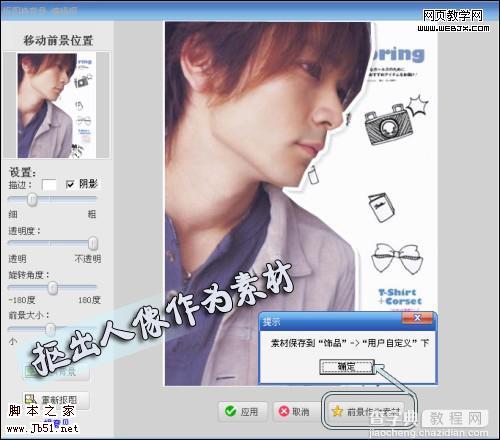The width and height of the screenshot is (500, 440).
Task: Click the green checkmark icon on 应用
Action: [x=230, y=411]
